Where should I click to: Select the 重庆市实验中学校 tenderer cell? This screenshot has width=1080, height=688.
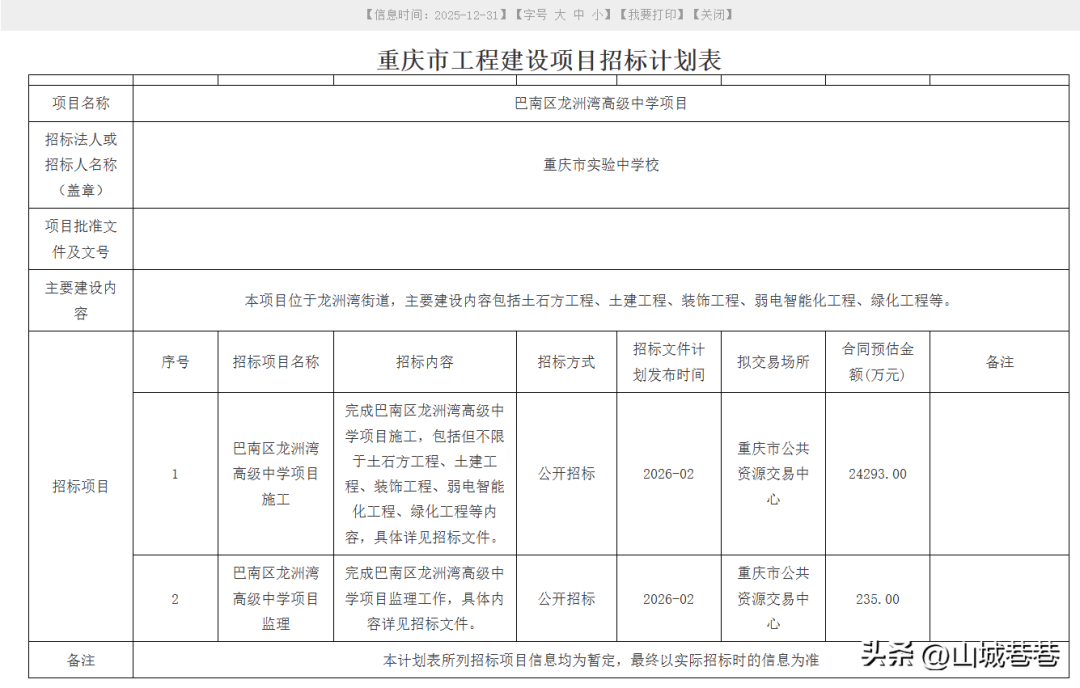point(601,165)
